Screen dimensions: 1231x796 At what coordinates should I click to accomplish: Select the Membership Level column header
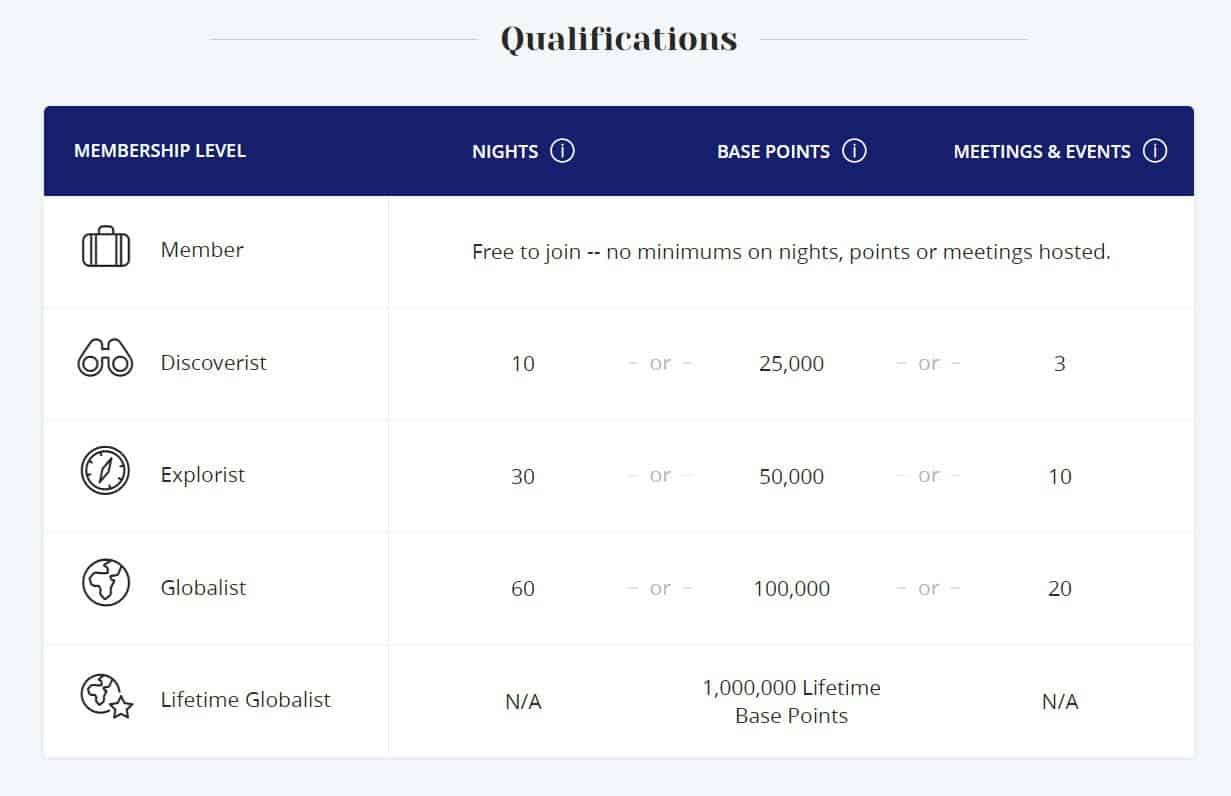[x=160, y=151]
